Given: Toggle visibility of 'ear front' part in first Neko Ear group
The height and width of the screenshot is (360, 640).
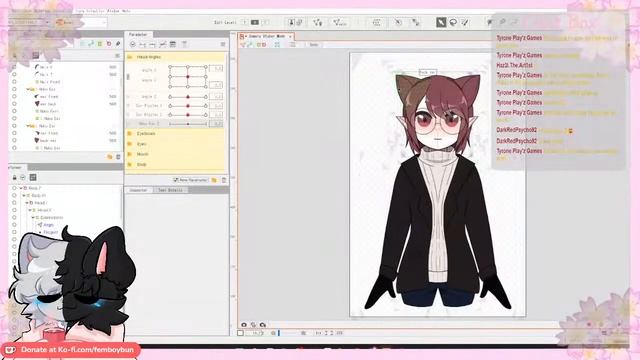Looking at the screenshot, I should coord(14,96).
